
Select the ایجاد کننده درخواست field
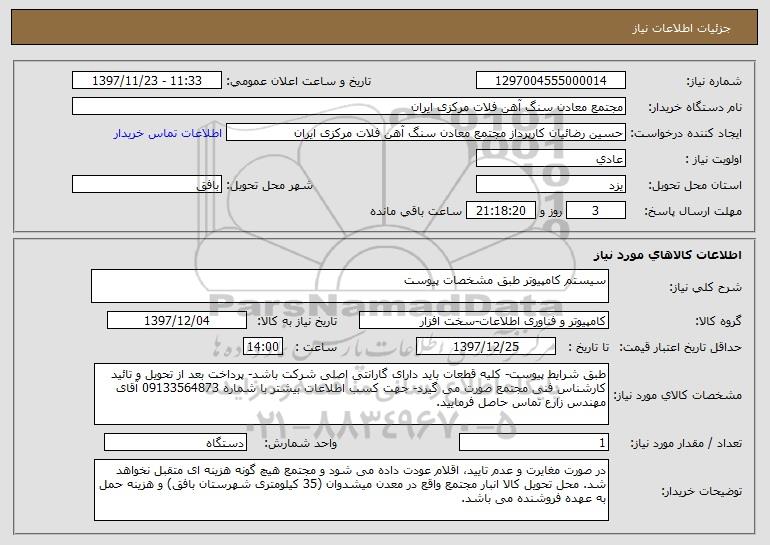pyautogui.click(x=426, y=133)
